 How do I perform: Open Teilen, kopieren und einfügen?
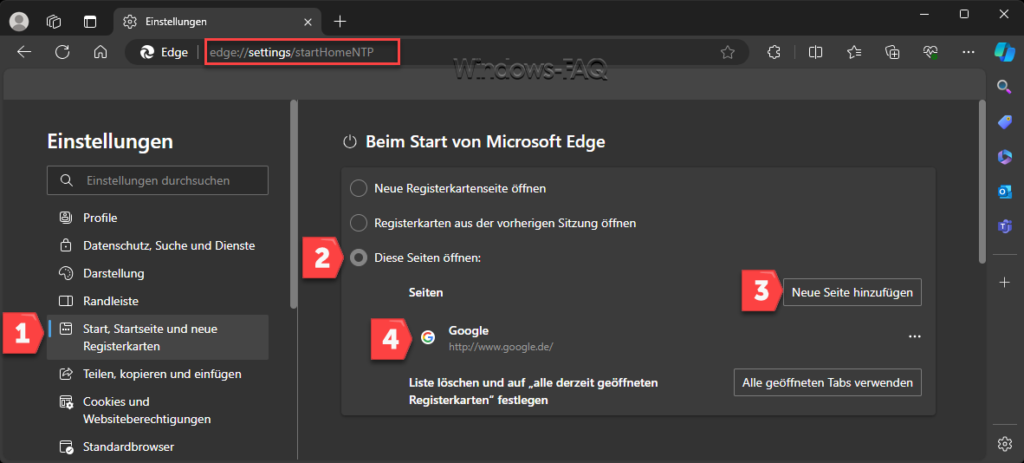157,374
